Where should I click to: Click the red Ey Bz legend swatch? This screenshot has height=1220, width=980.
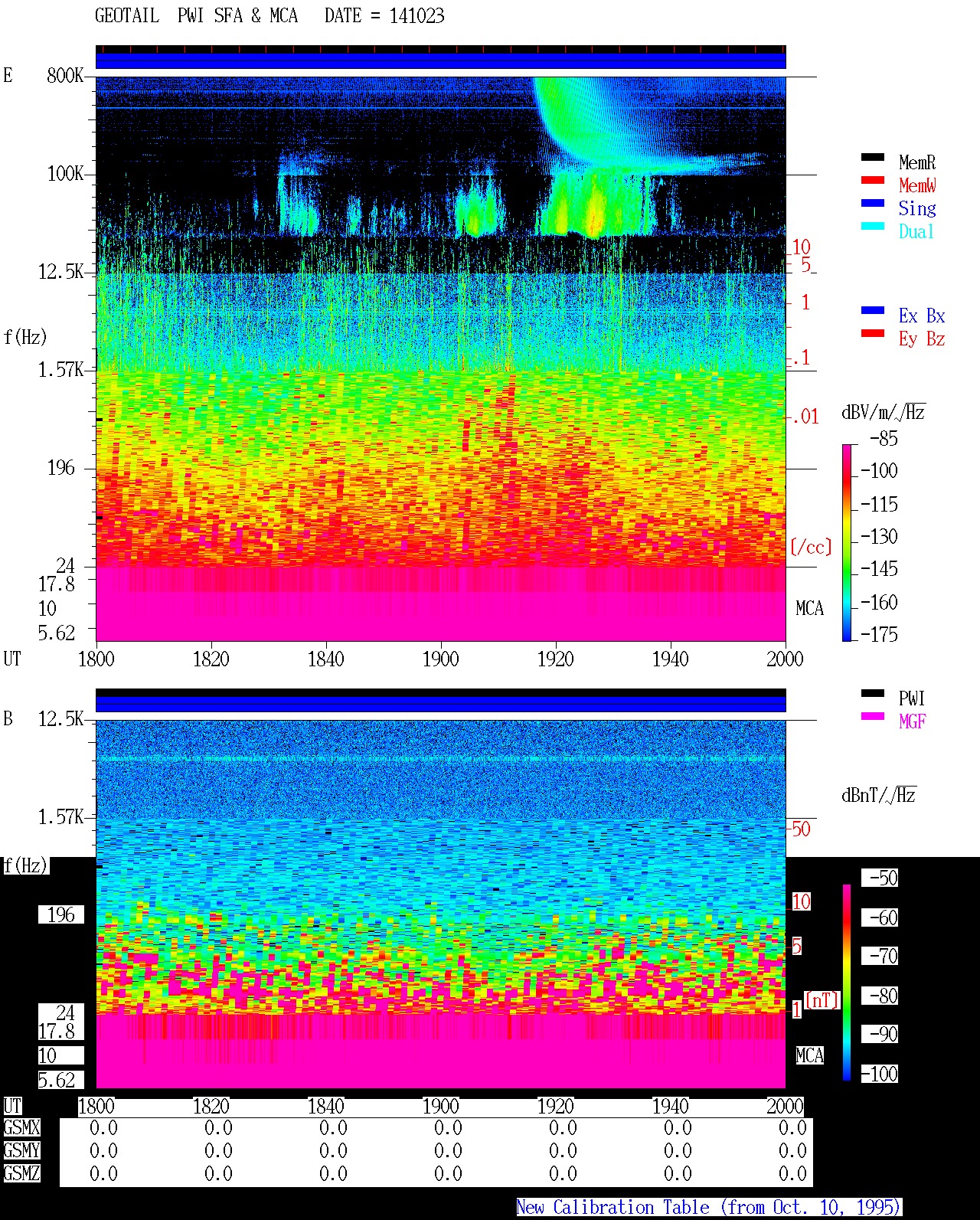(873, 334)
